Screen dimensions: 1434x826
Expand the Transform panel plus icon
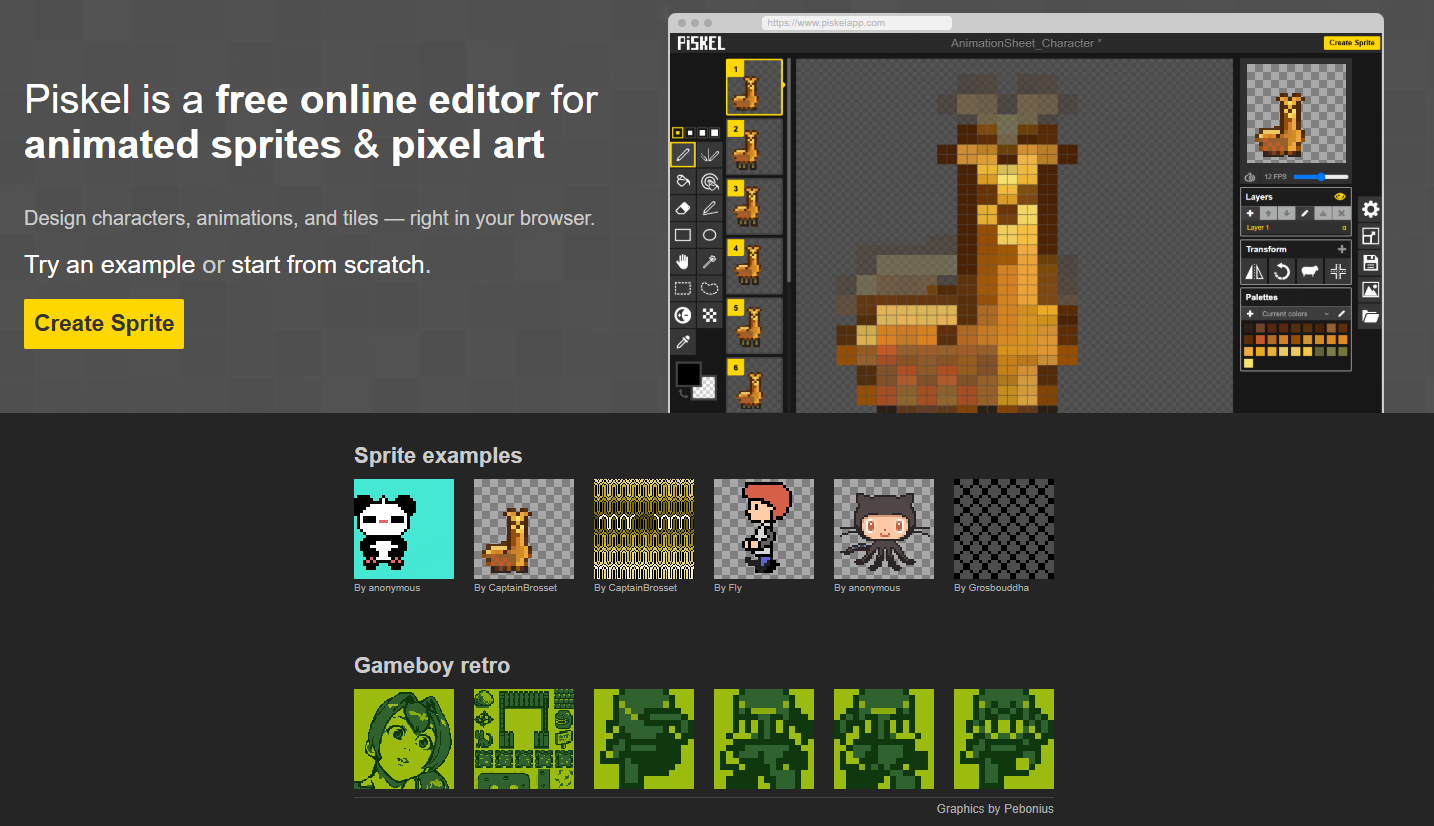(x=1342, y=249)
